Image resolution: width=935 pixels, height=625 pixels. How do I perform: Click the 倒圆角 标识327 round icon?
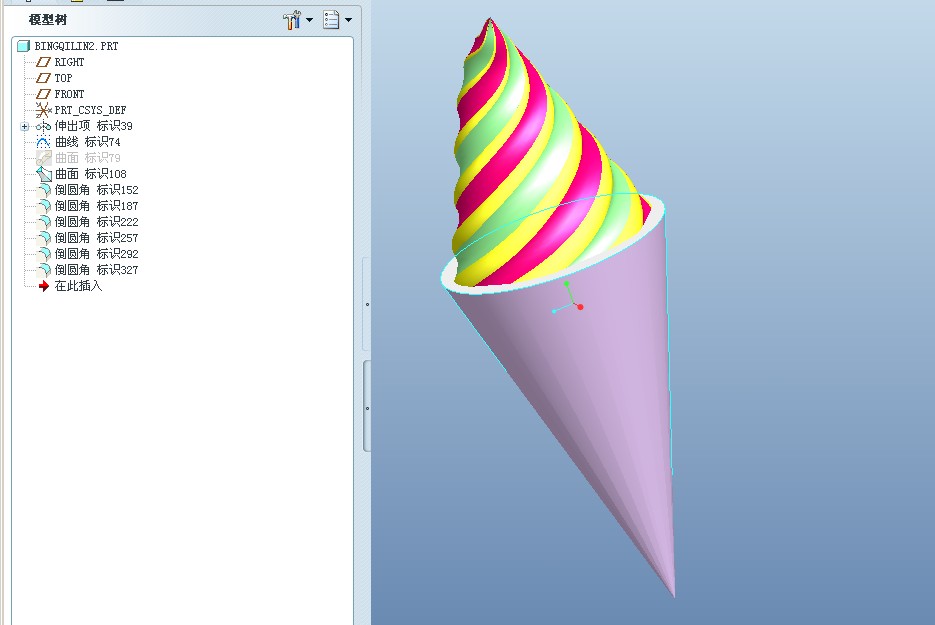pos(44,271)
